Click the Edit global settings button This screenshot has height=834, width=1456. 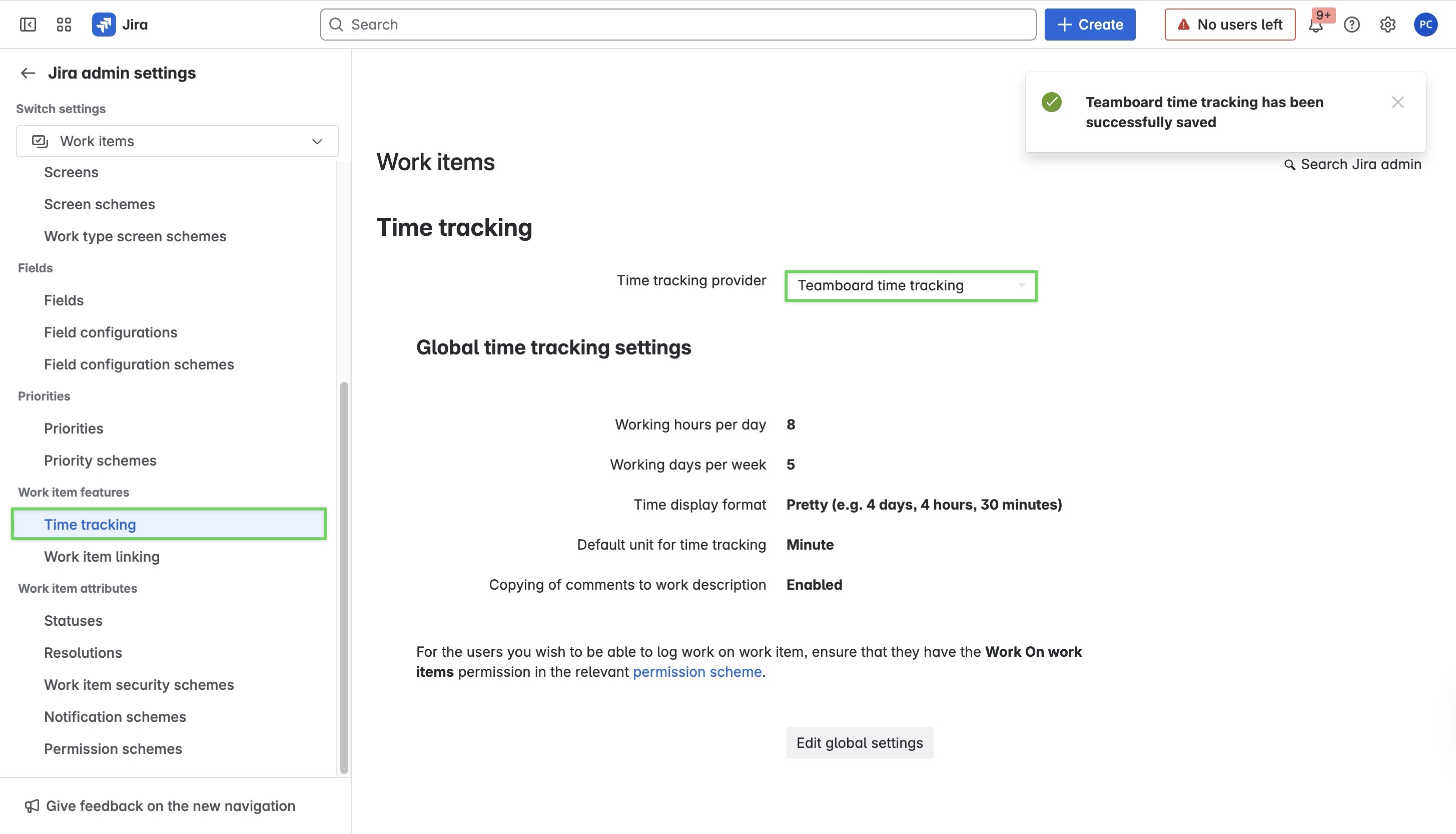[859, 743]
